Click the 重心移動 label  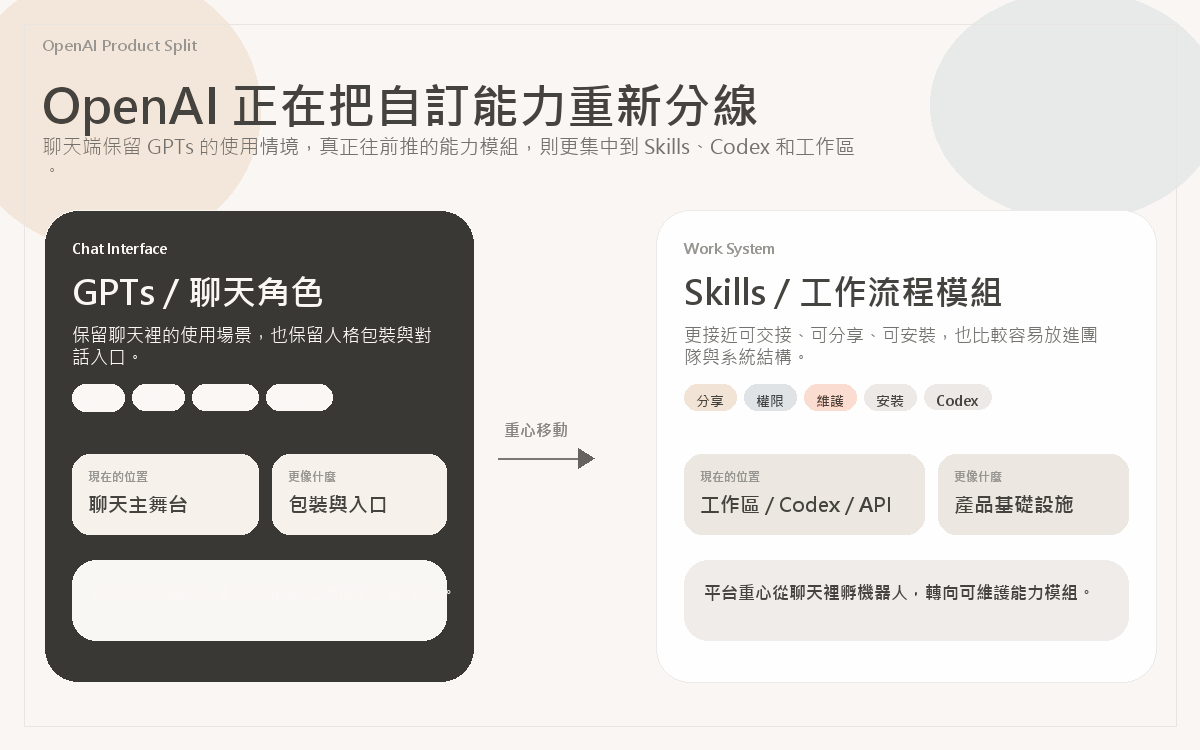536,430
